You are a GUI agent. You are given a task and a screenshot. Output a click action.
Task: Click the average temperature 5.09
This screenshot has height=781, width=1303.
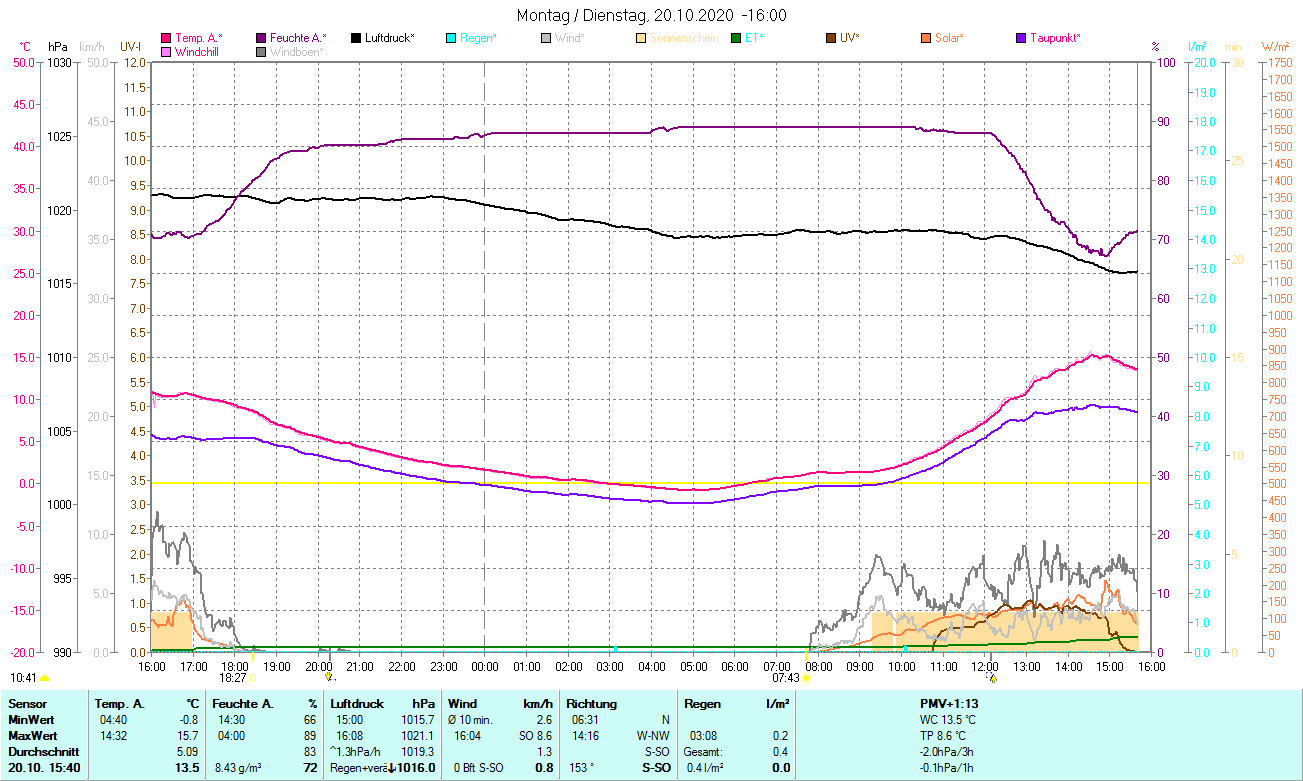[x=188, y=752]
